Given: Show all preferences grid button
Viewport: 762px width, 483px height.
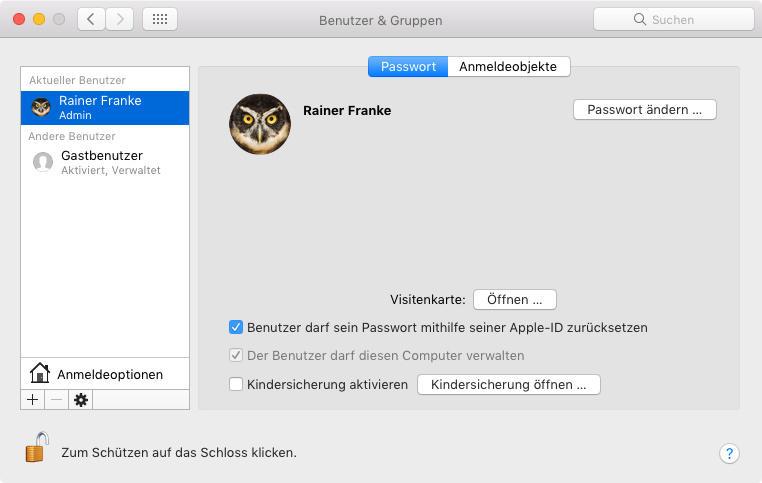Looking at the screenshot, I should coord(160,19).
